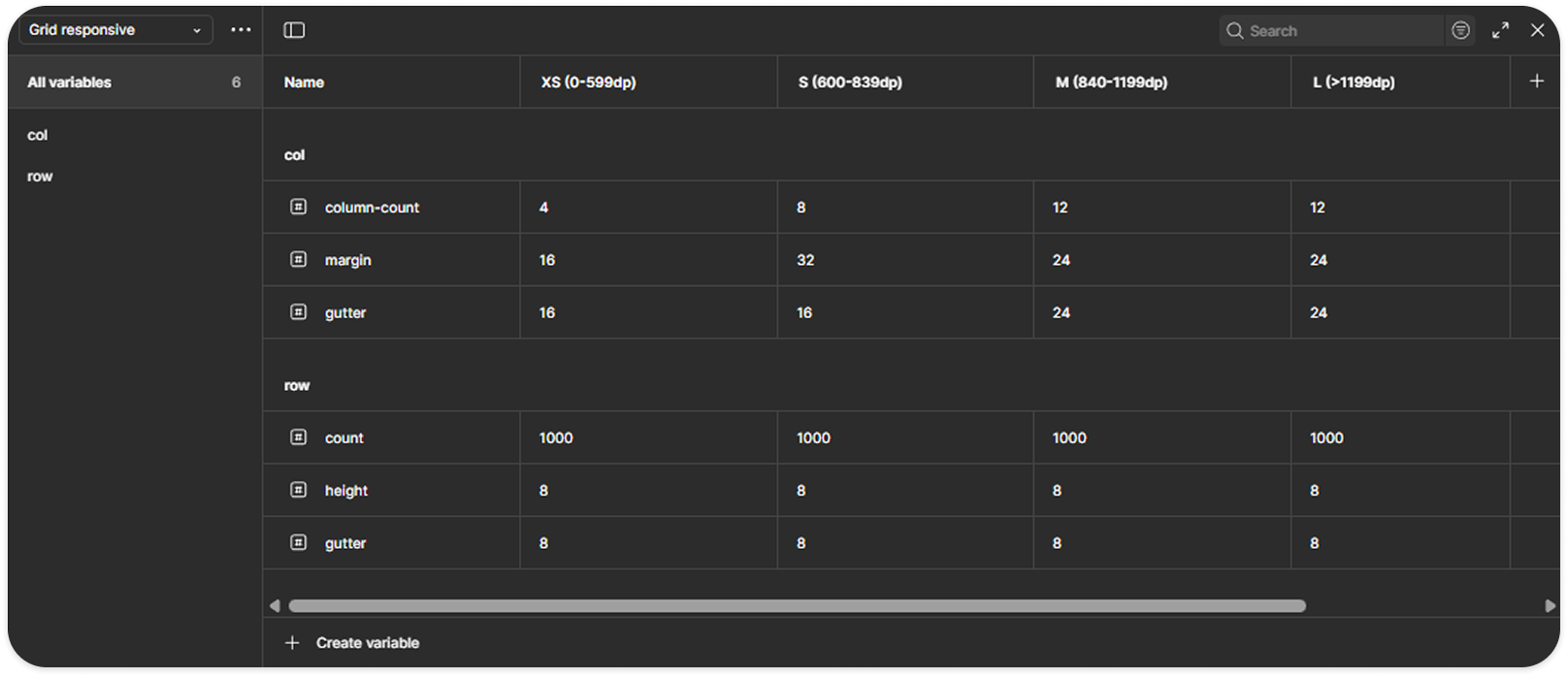
Task: Click the Create variable button
Action: (352, 642)
